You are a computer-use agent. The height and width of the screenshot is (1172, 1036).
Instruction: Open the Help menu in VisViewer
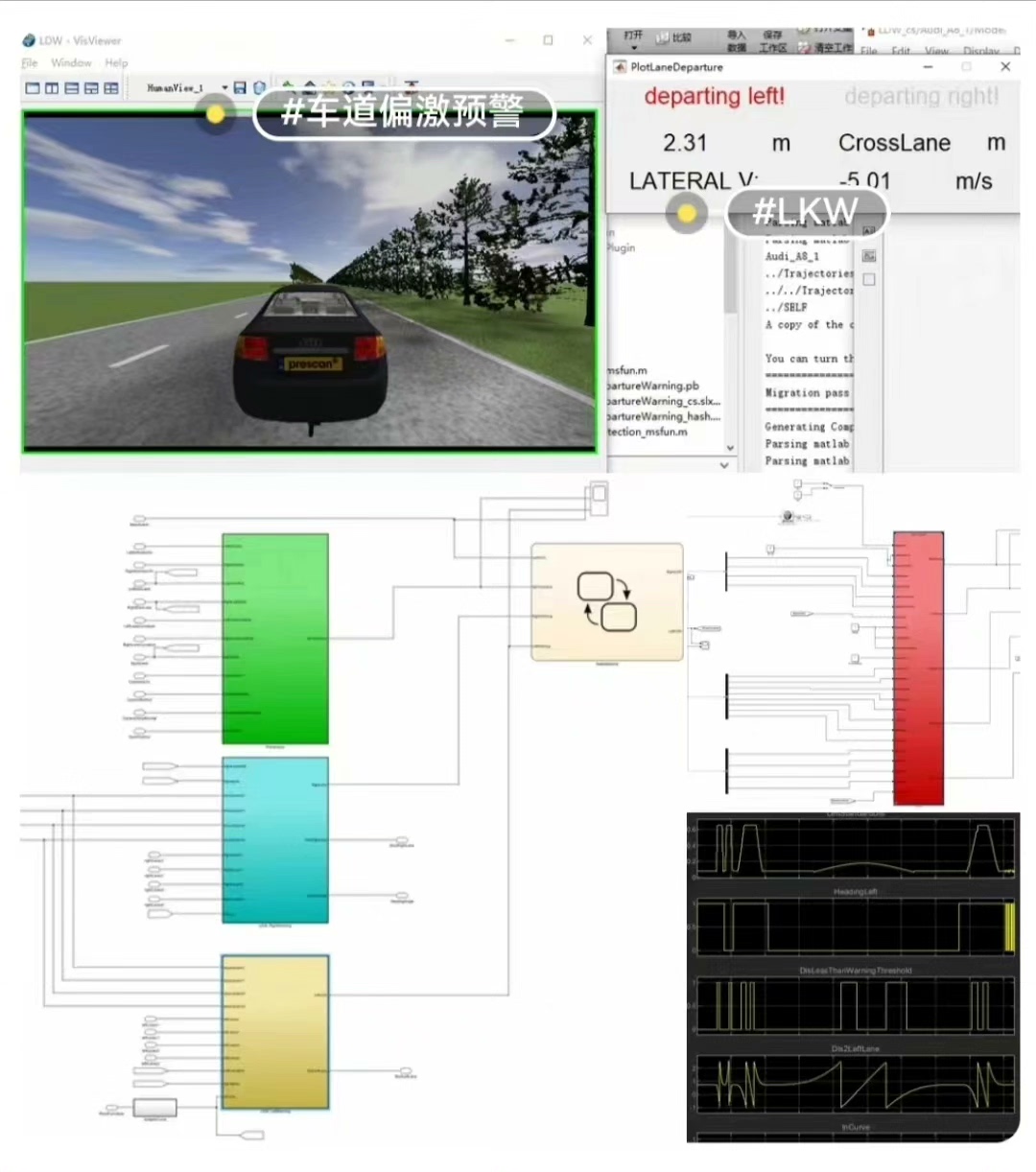tap(116, 63)
